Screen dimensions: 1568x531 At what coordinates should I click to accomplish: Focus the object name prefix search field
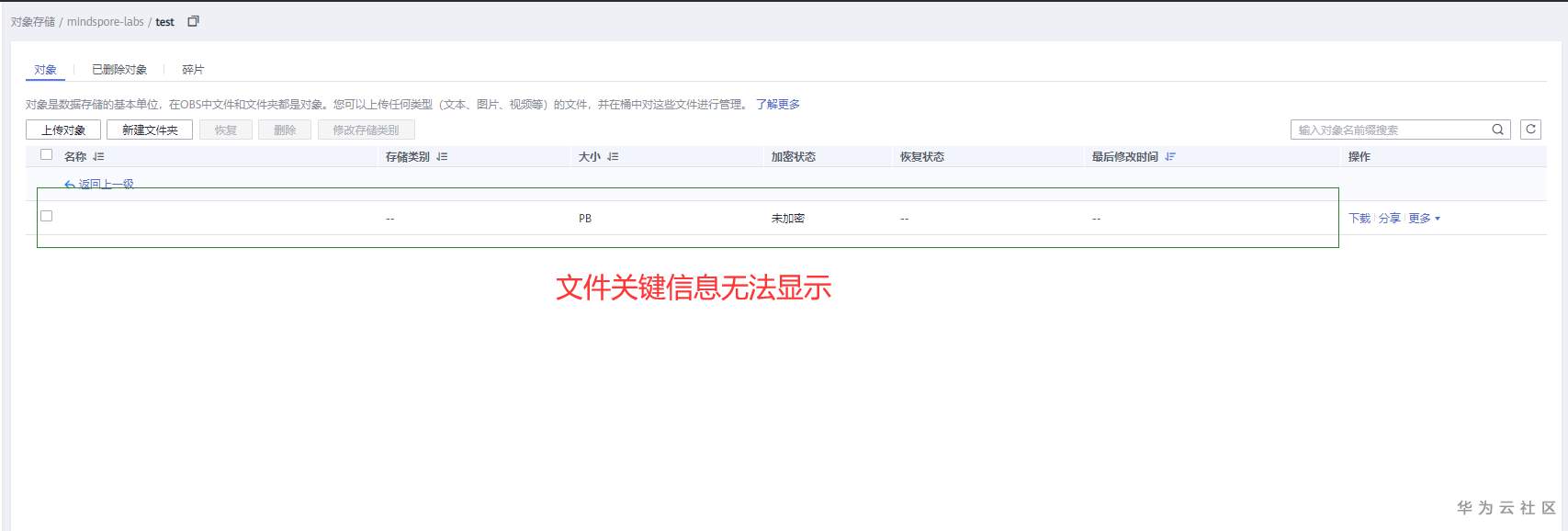click(1389, 130)
